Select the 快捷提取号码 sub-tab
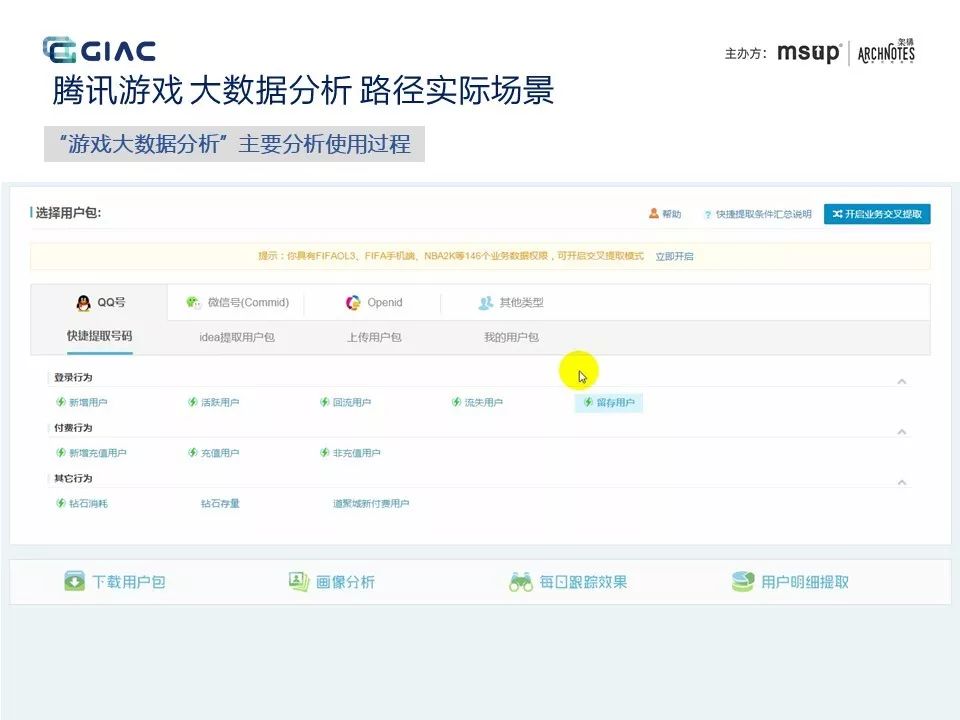Image resolution: width=960 pixels, height=720 pixels. 100,336
